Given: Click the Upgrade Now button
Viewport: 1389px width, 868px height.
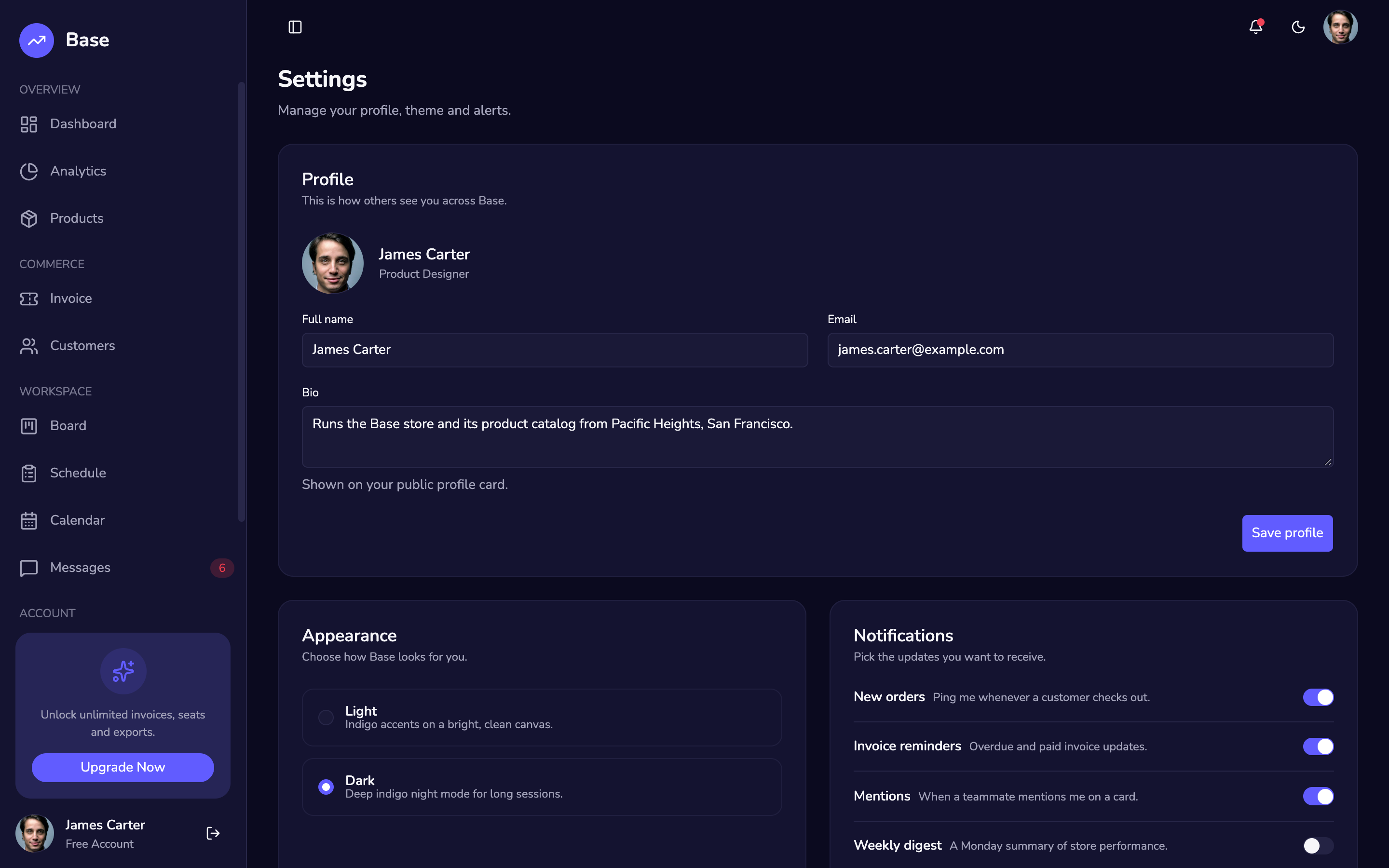Looking at the screenshot, I should point(123,767).
